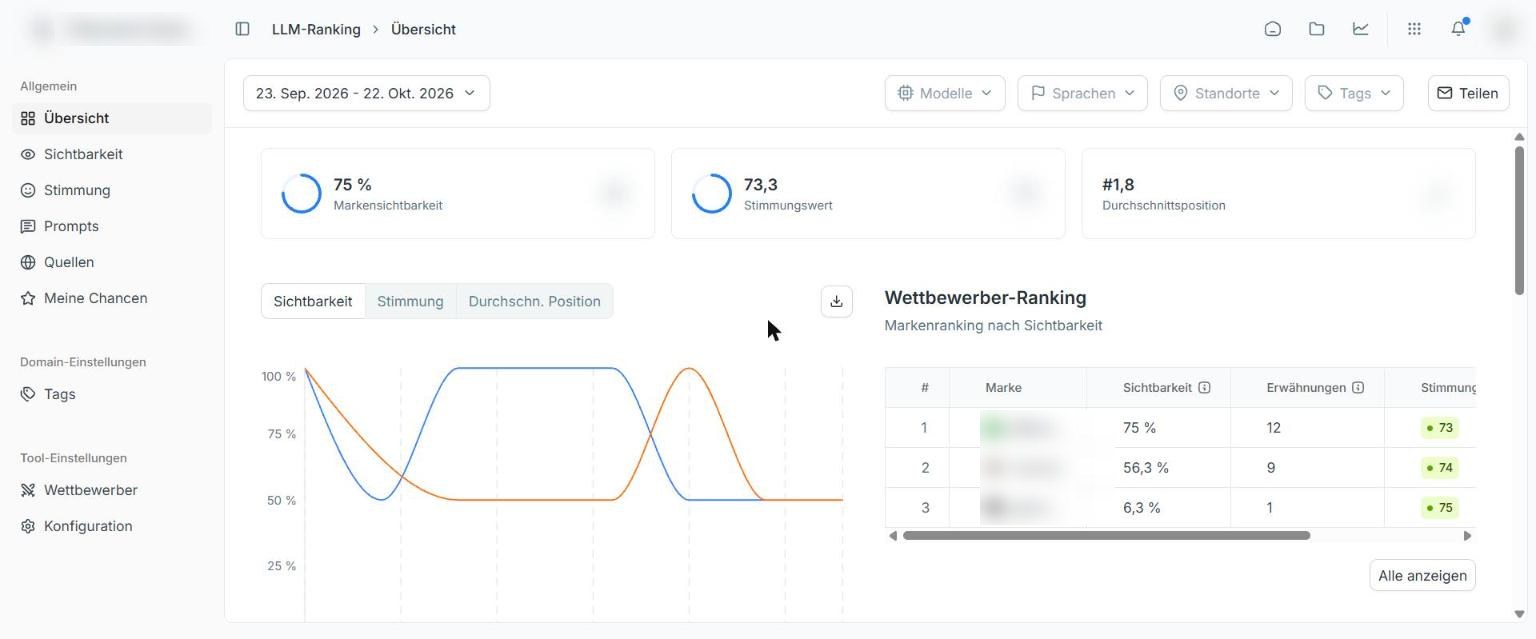
Task: Click the Wettbewerber-Ranking heading
Action: tap(985, 297)
